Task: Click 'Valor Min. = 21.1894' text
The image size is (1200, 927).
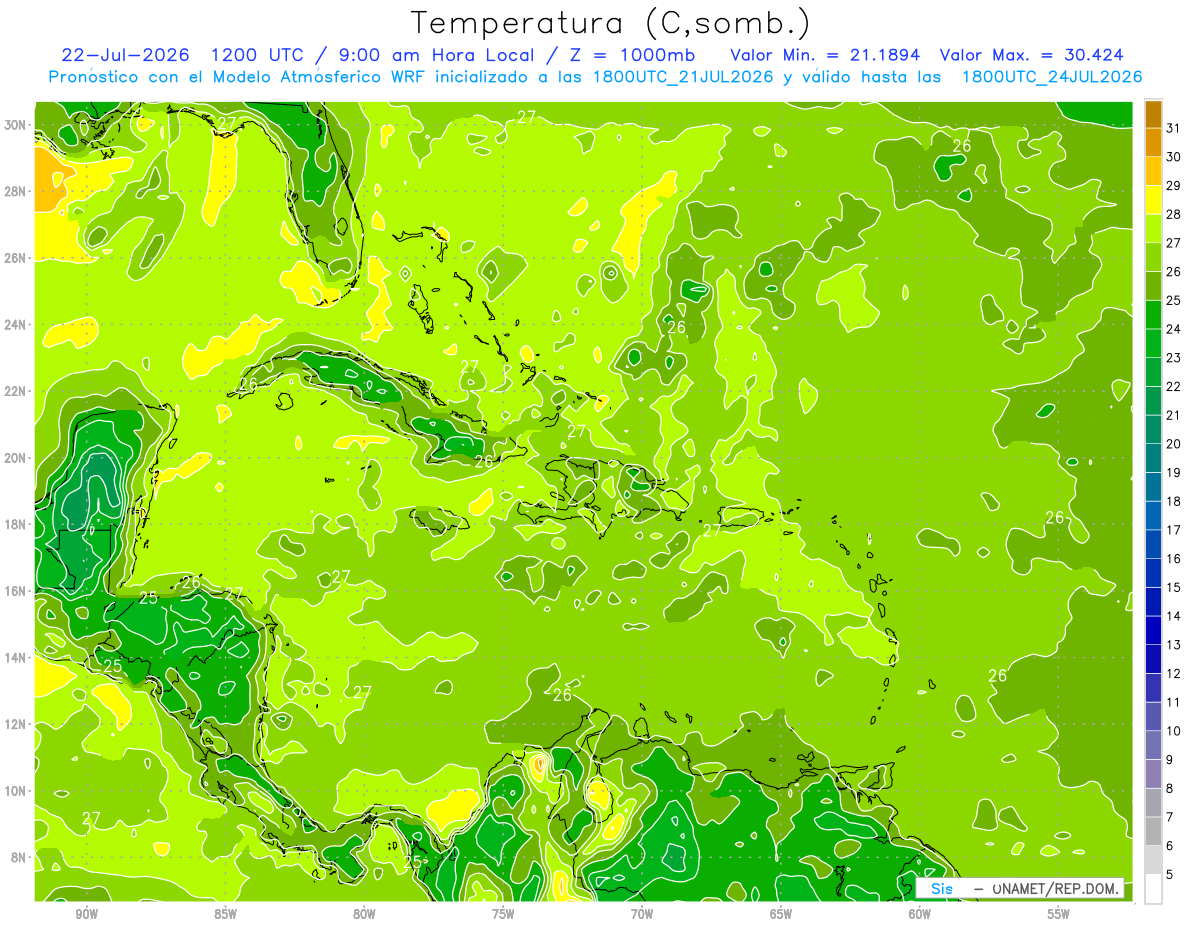Action: [x=825, y=55]
